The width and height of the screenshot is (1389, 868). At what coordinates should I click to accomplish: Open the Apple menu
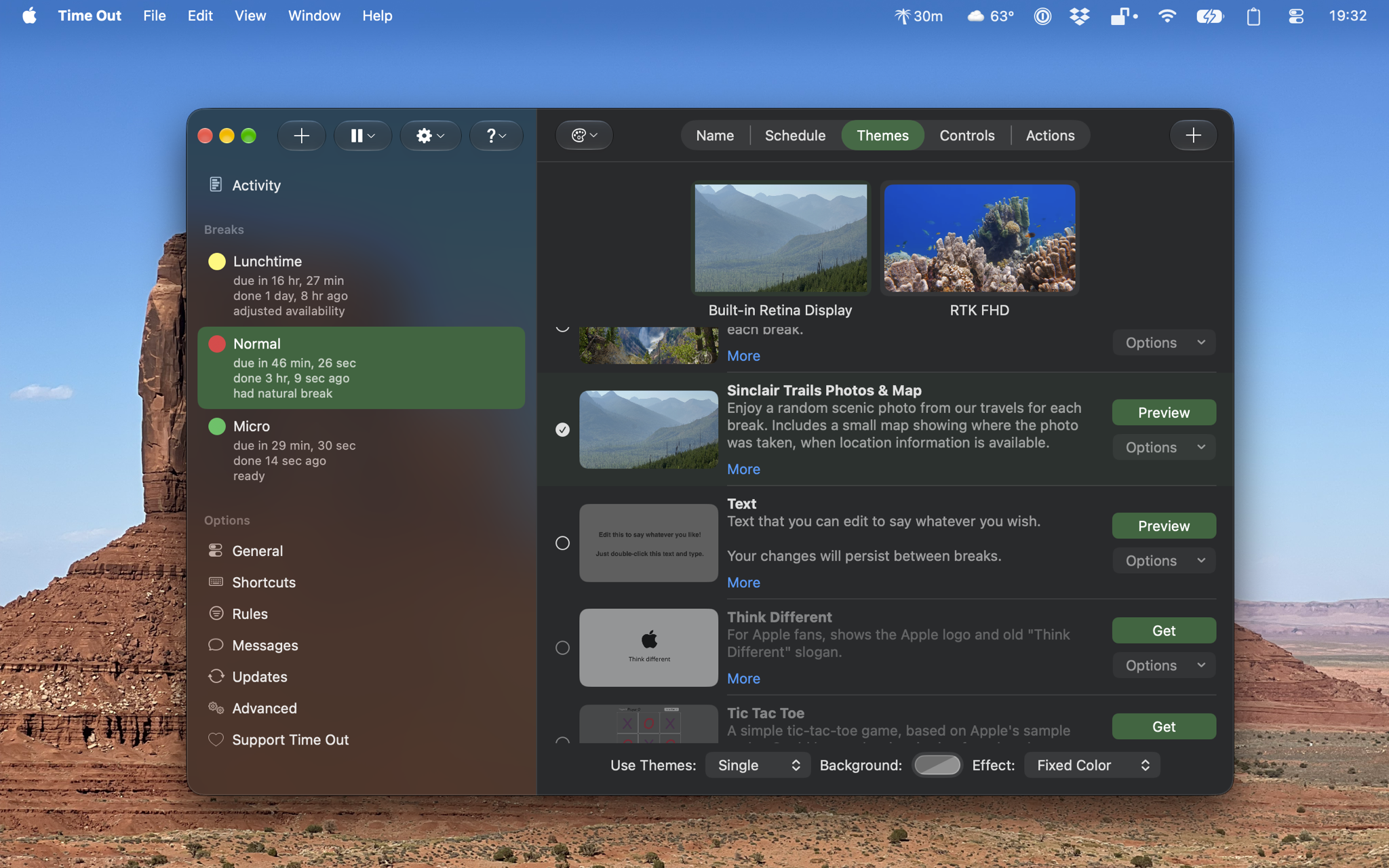click(x=29, y=16)
